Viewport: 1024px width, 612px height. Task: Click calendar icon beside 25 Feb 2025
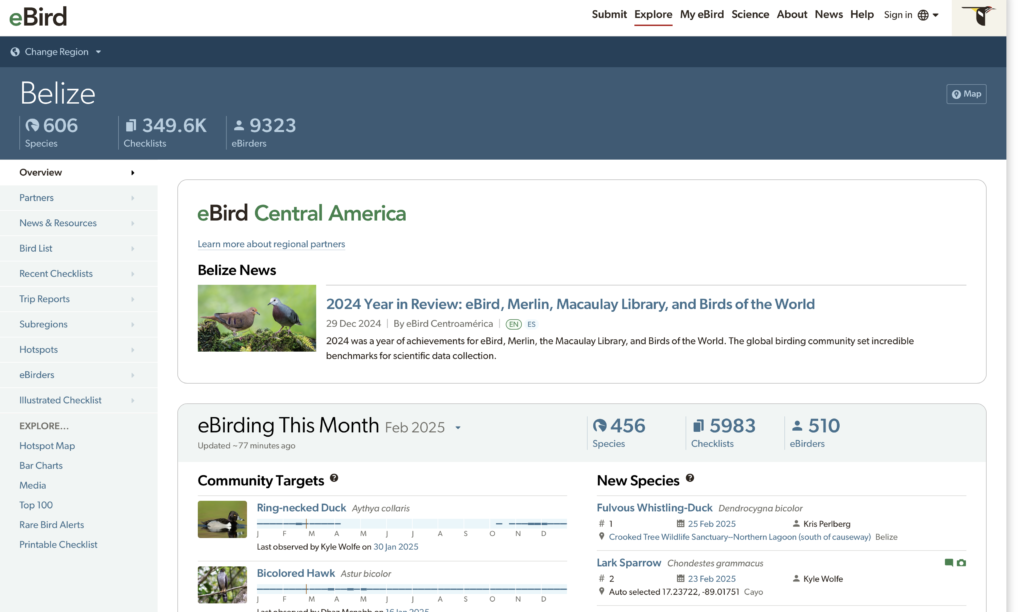pyautogui.click(x=680, y=524)
